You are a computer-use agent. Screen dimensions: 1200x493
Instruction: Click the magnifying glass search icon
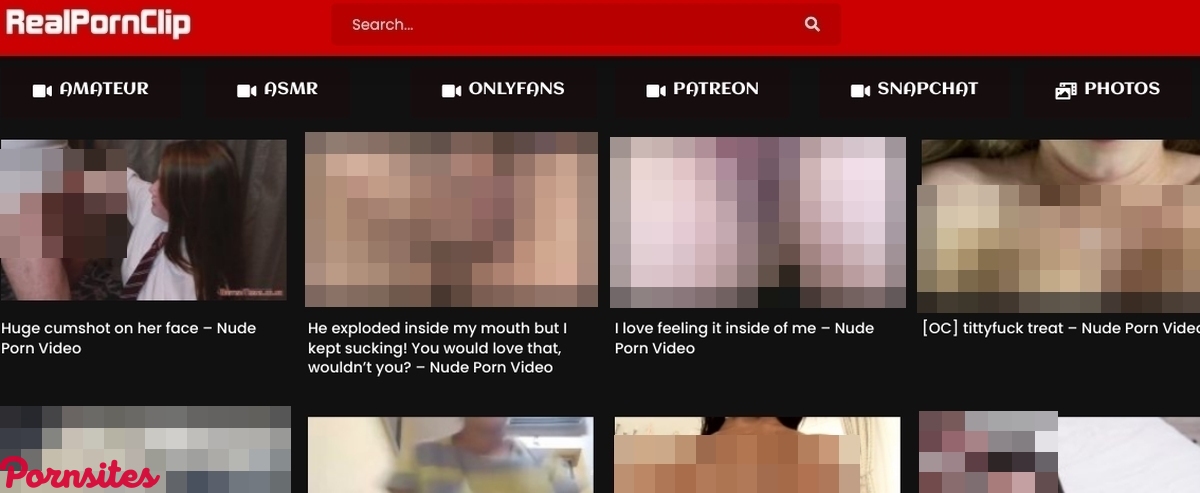(x=812, y=24)
